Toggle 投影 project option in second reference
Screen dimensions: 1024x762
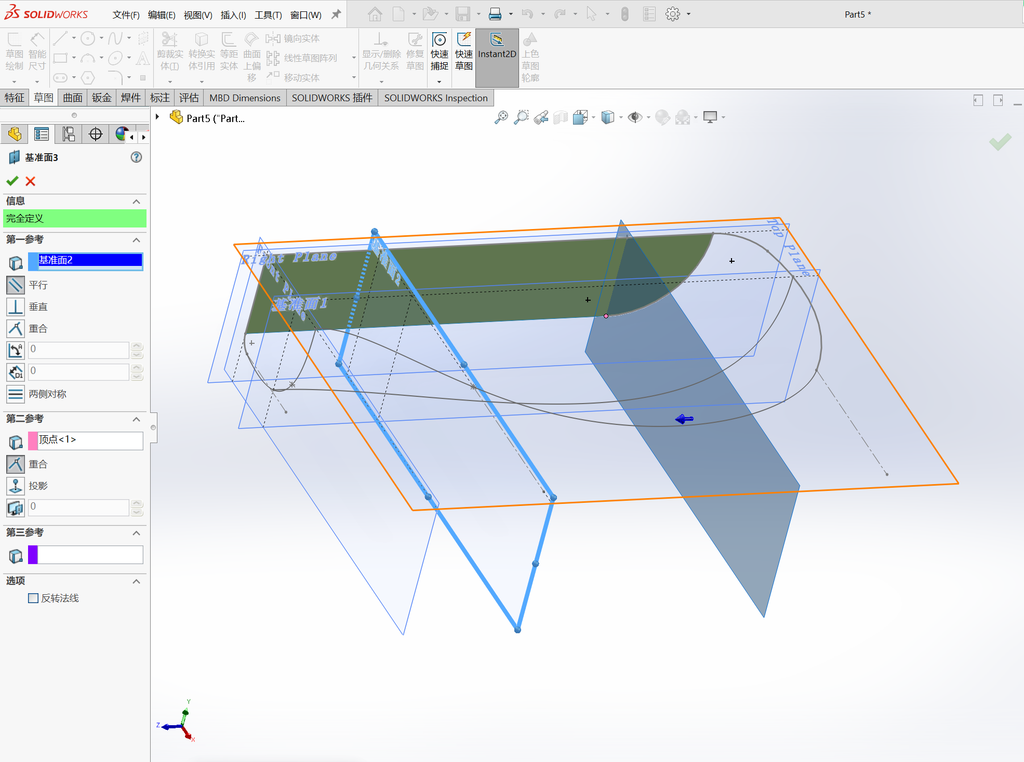point(16,486)
